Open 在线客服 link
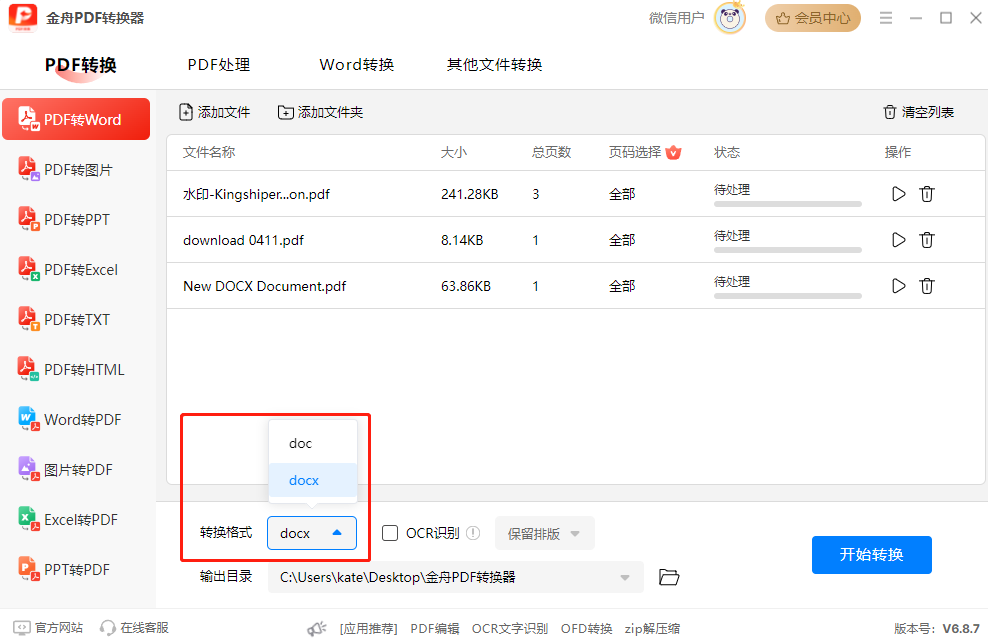This screenshot has width=988, height=643. [134, 628]
